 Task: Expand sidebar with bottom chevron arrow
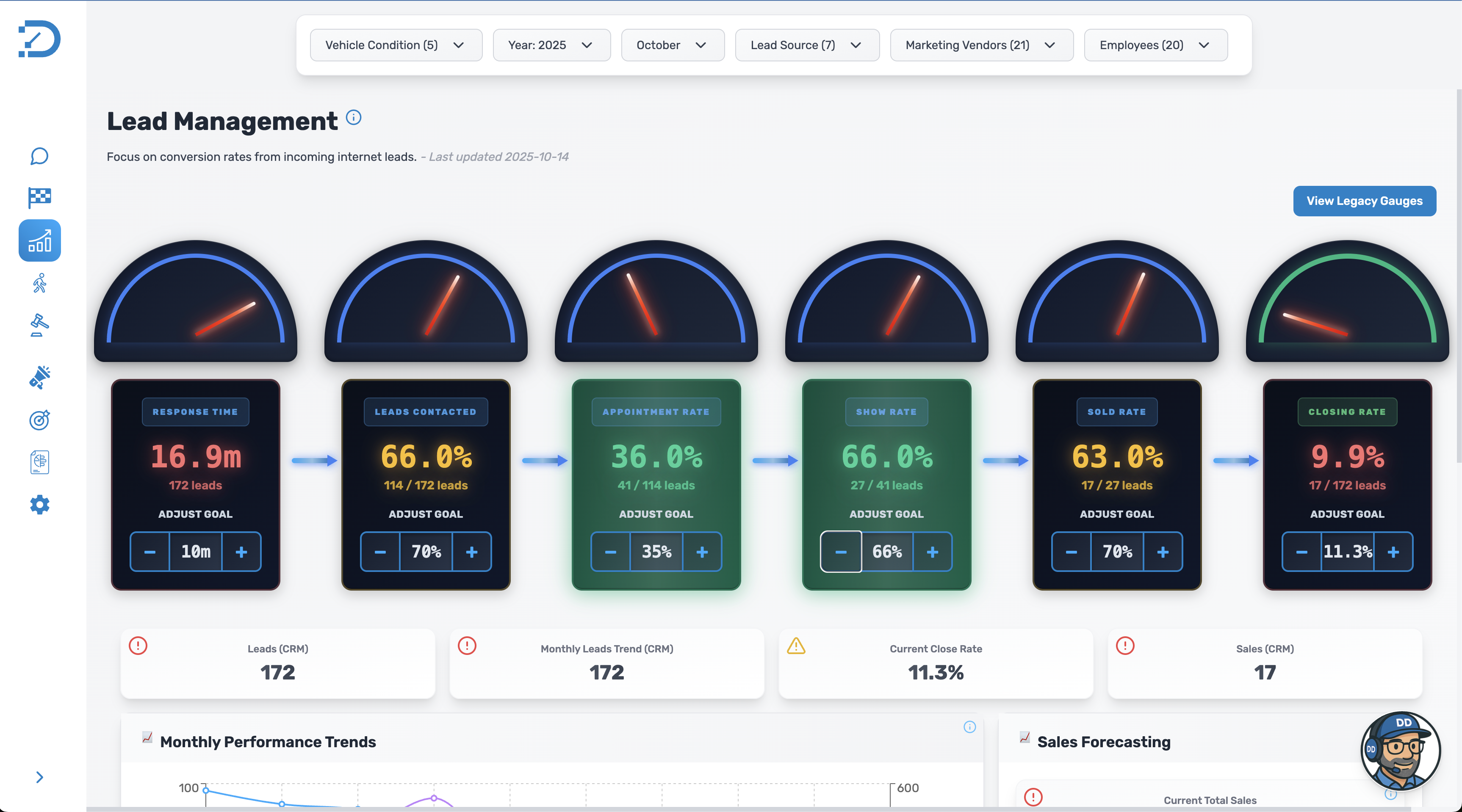coord(39,777)
